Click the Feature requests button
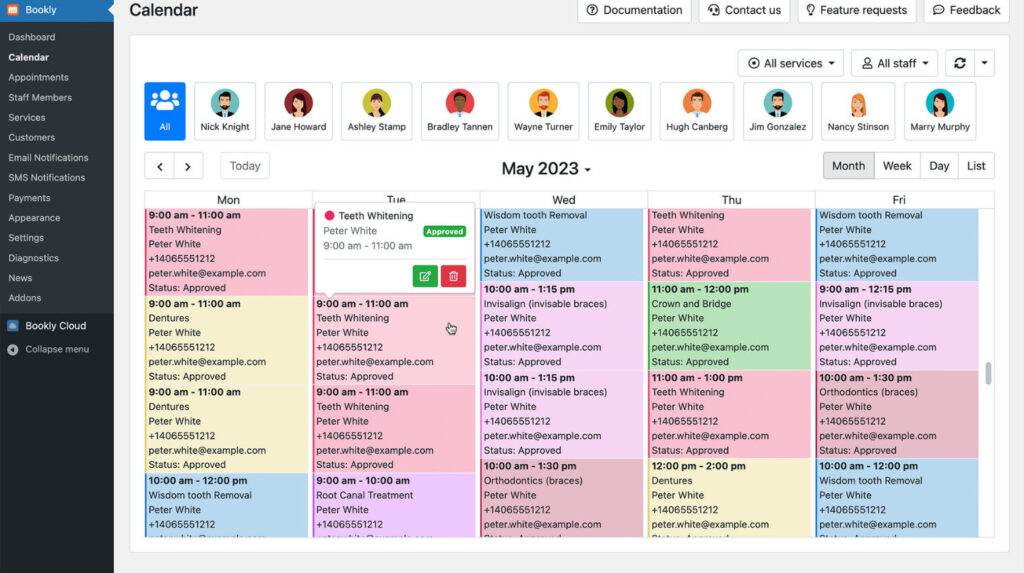 (856, 10)
